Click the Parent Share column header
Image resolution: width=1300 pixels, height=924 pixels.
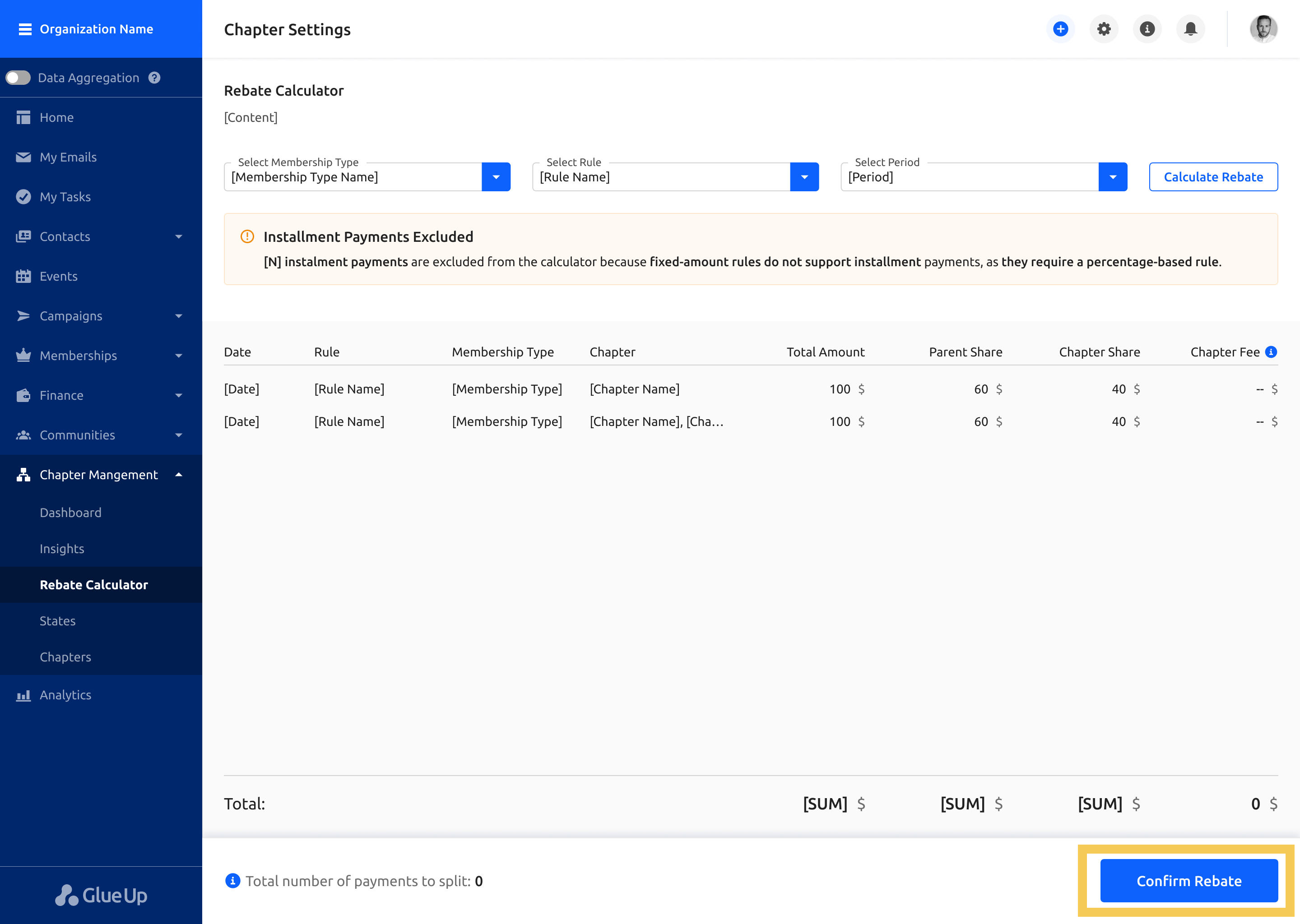tap(966, 352)
